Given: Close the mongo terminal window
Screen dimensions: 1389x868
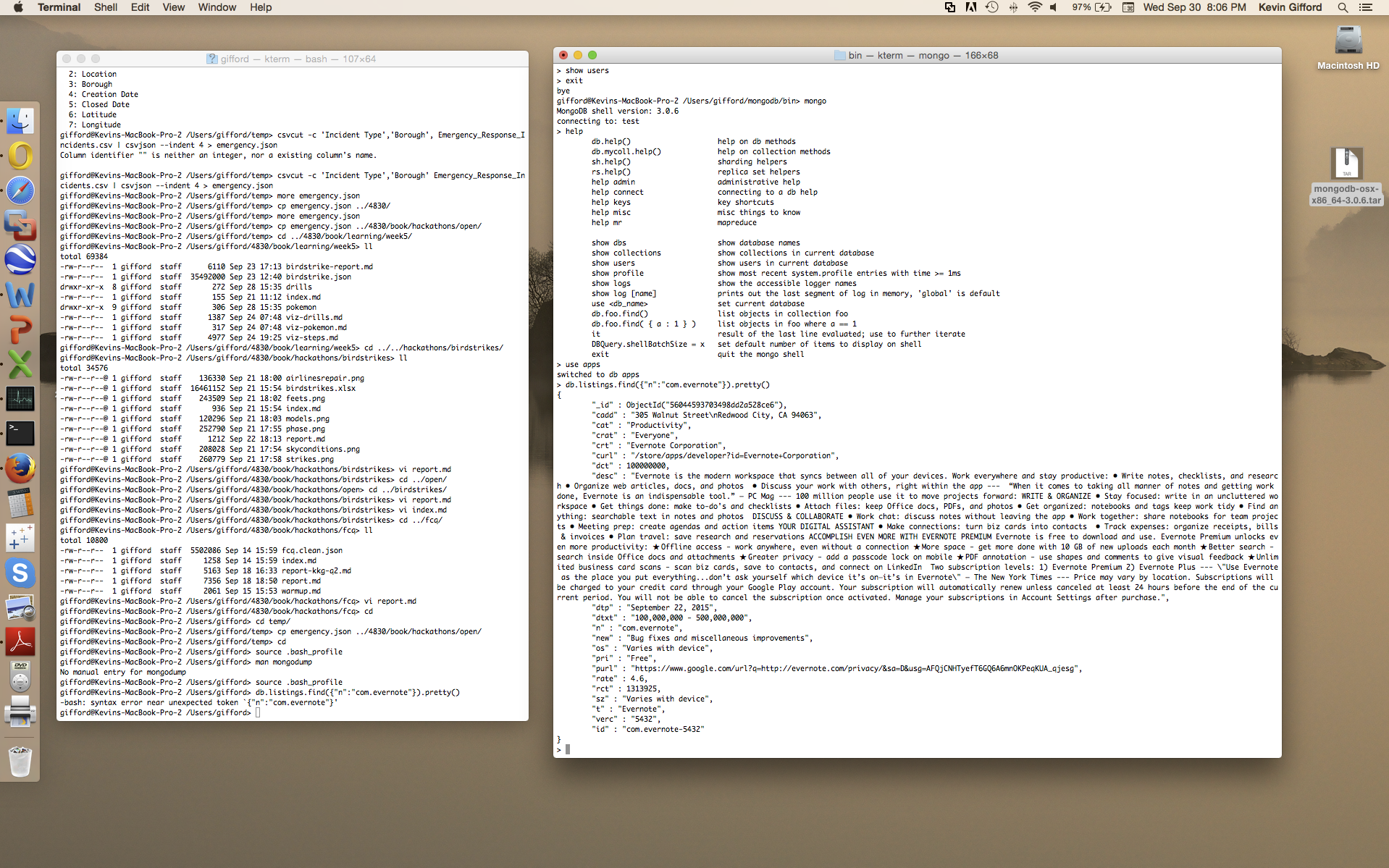Looking at the screenshot, I should coord(563,55).
